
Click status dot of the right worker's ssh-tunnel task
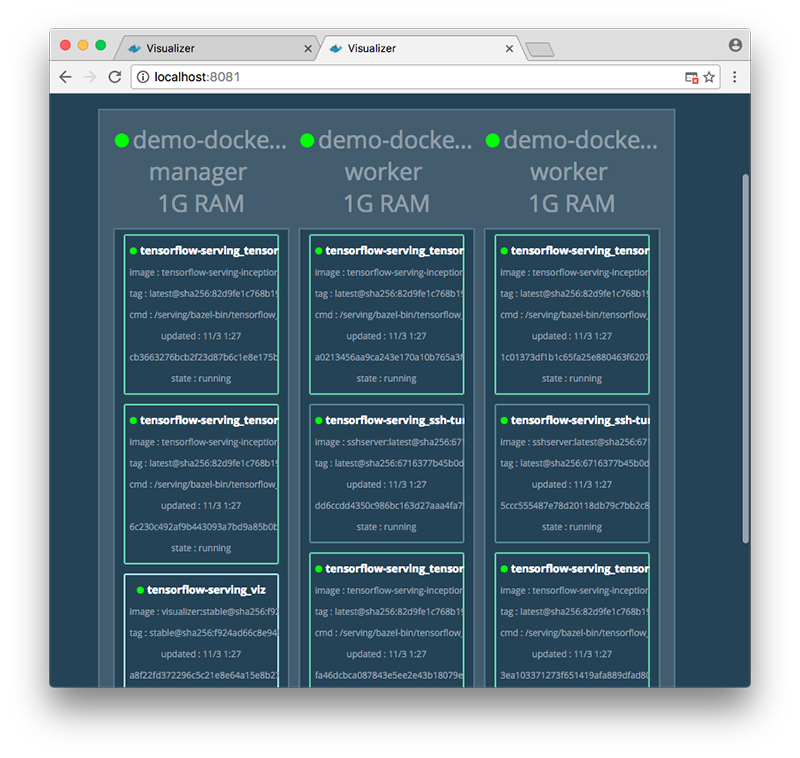[504, 420]
